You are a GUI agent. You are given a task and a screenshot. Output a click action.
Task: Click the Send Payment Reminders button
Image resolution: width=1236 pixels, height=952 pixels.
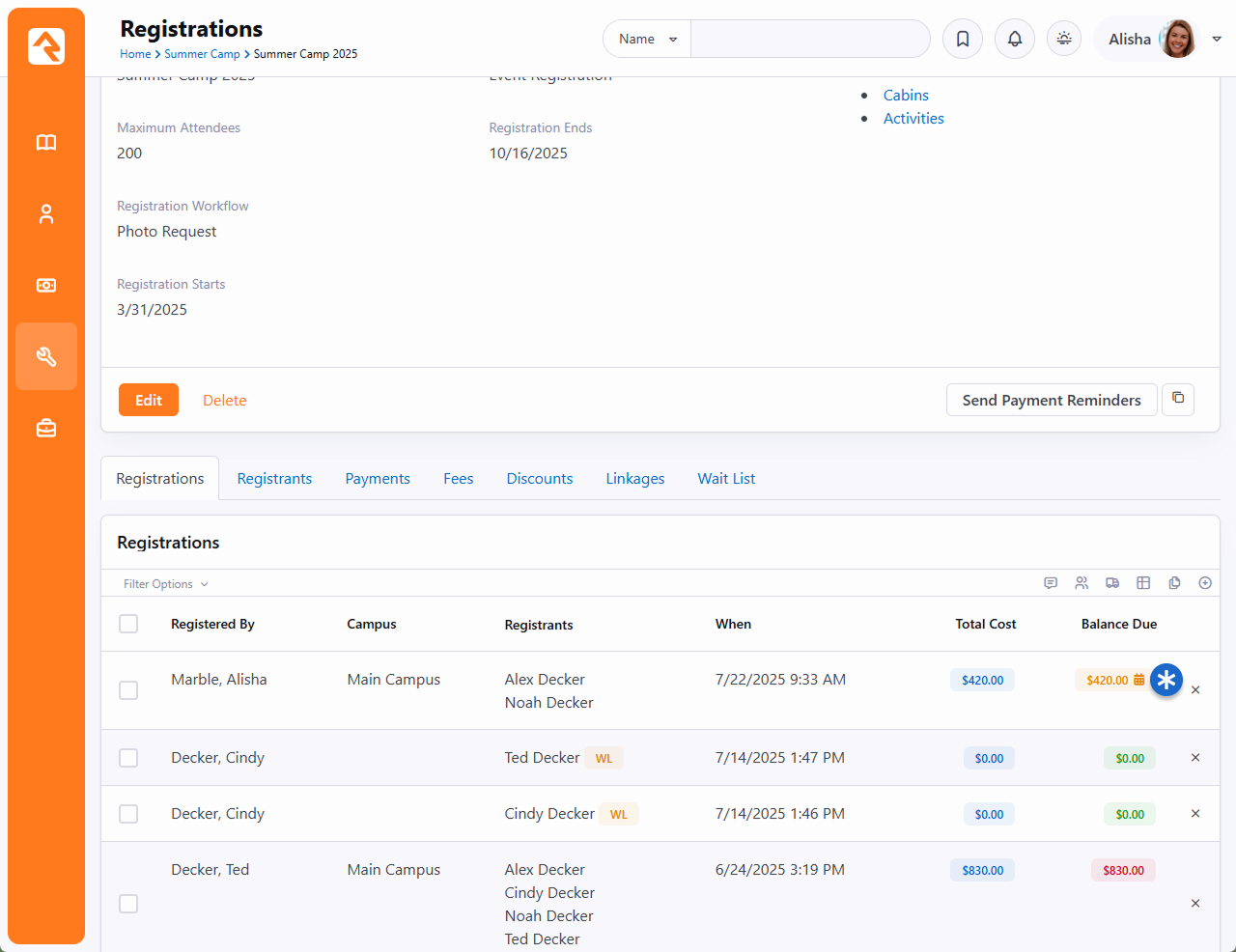tap(1052, 400)
